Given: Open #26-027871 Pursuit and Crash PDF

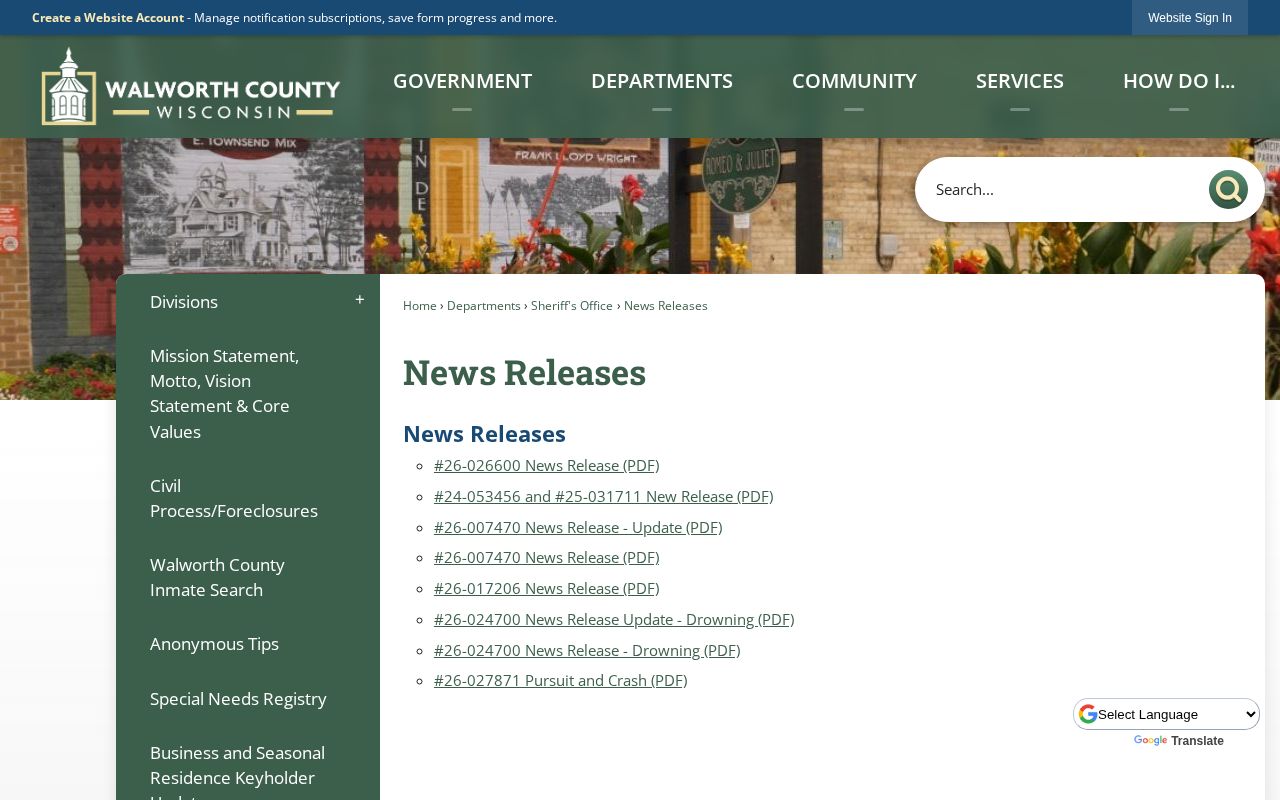Looking at the screenshot, I should coord(560,680).
